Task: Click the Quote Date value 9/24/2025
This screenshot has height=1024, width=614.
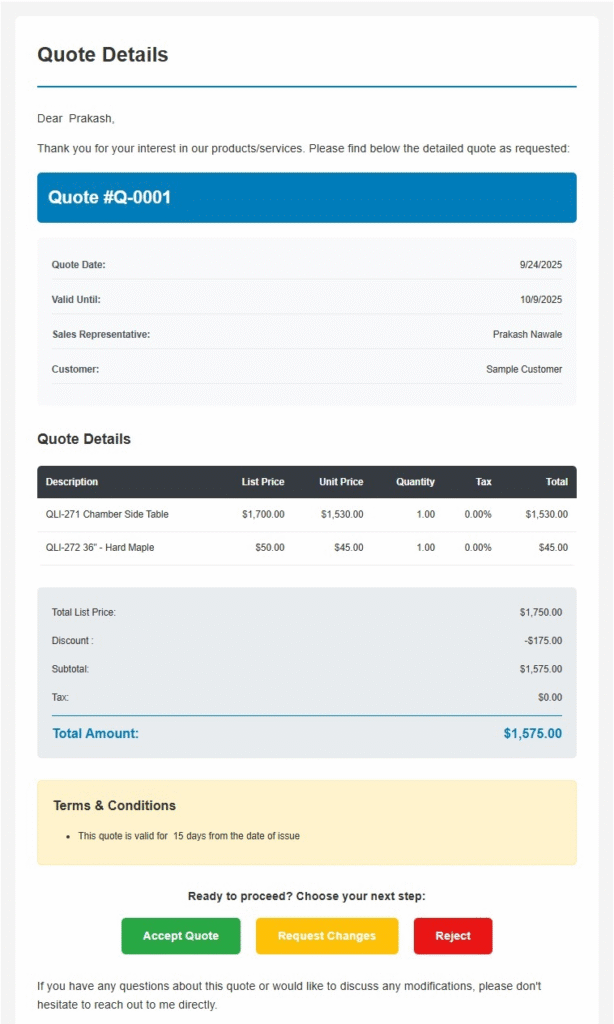Action: pyautogui.click(x=541, y=265)
